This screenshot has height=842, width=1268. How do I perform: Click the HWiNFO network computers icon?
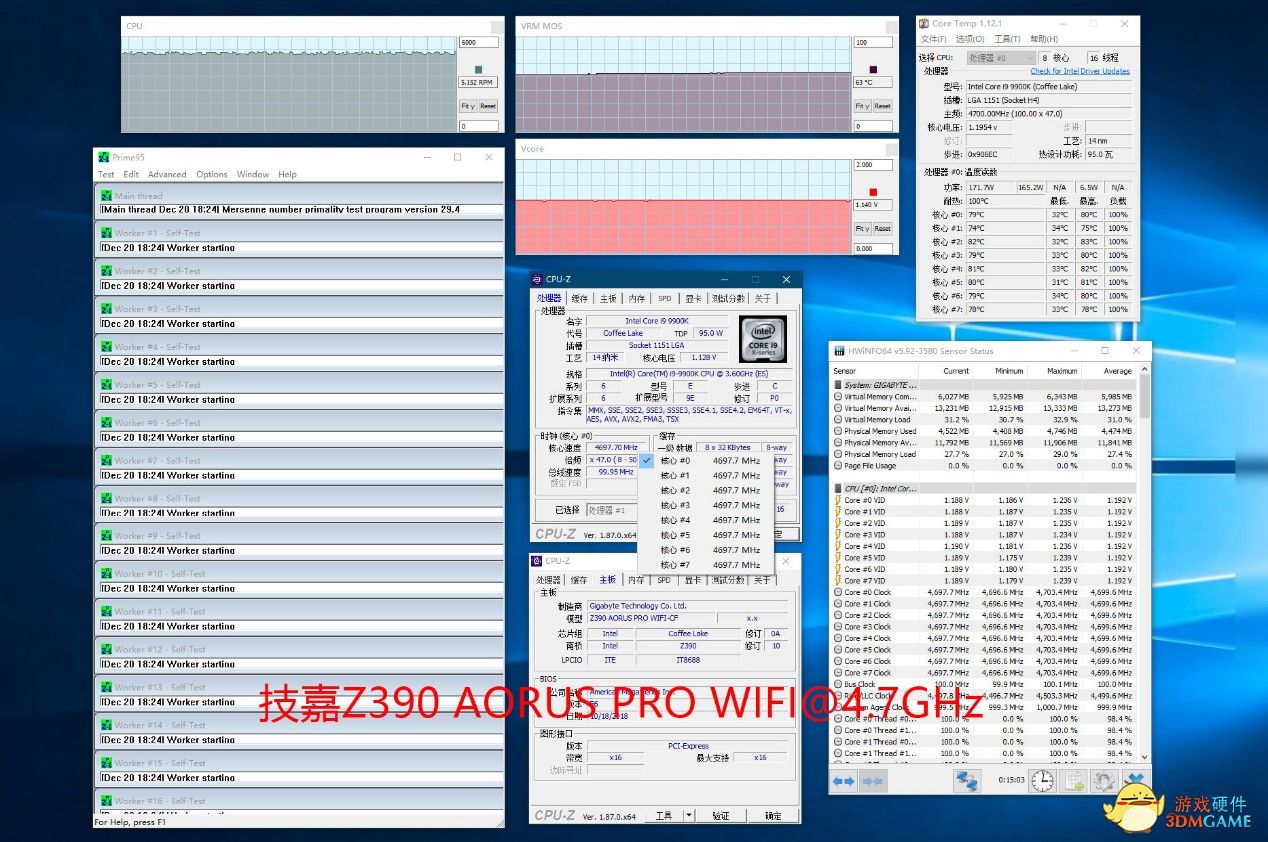[967, 781]
